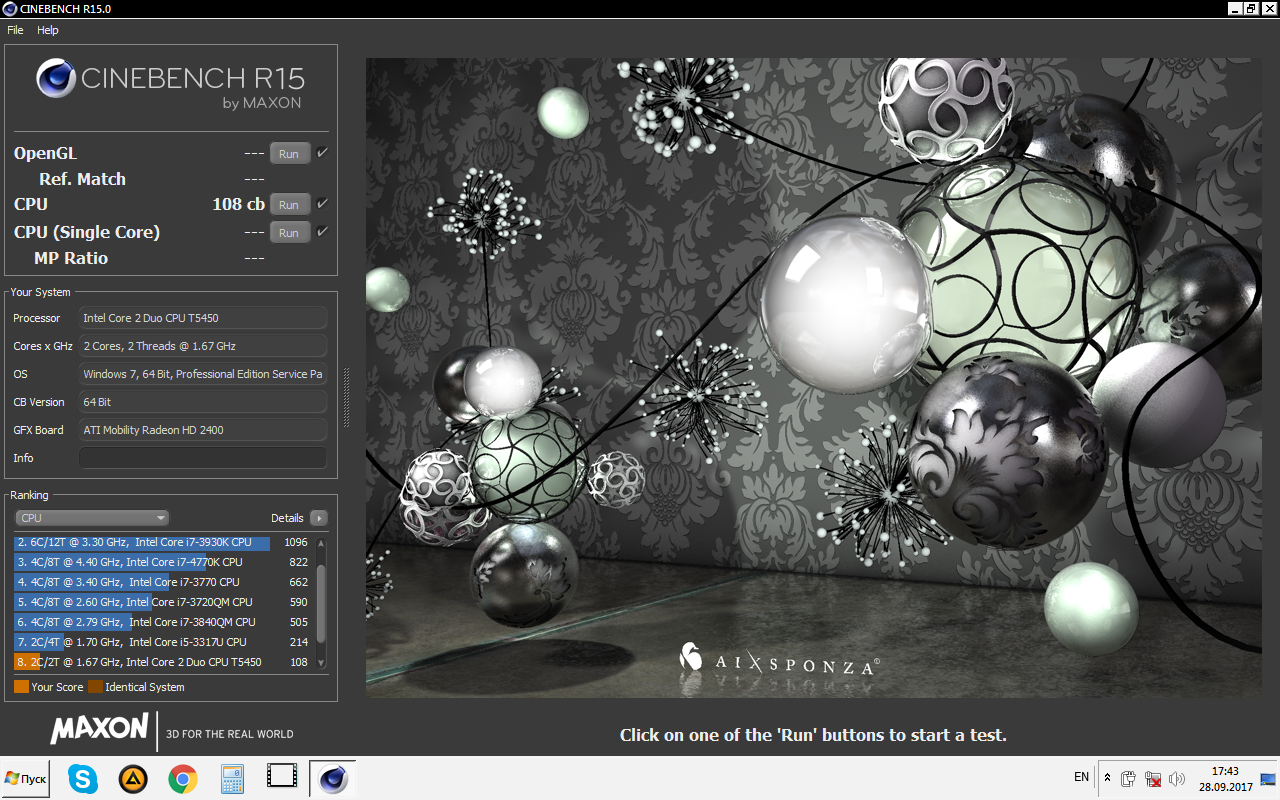Show hidden tray icons arrow
1280x800 pixels.
[1107, 777]
